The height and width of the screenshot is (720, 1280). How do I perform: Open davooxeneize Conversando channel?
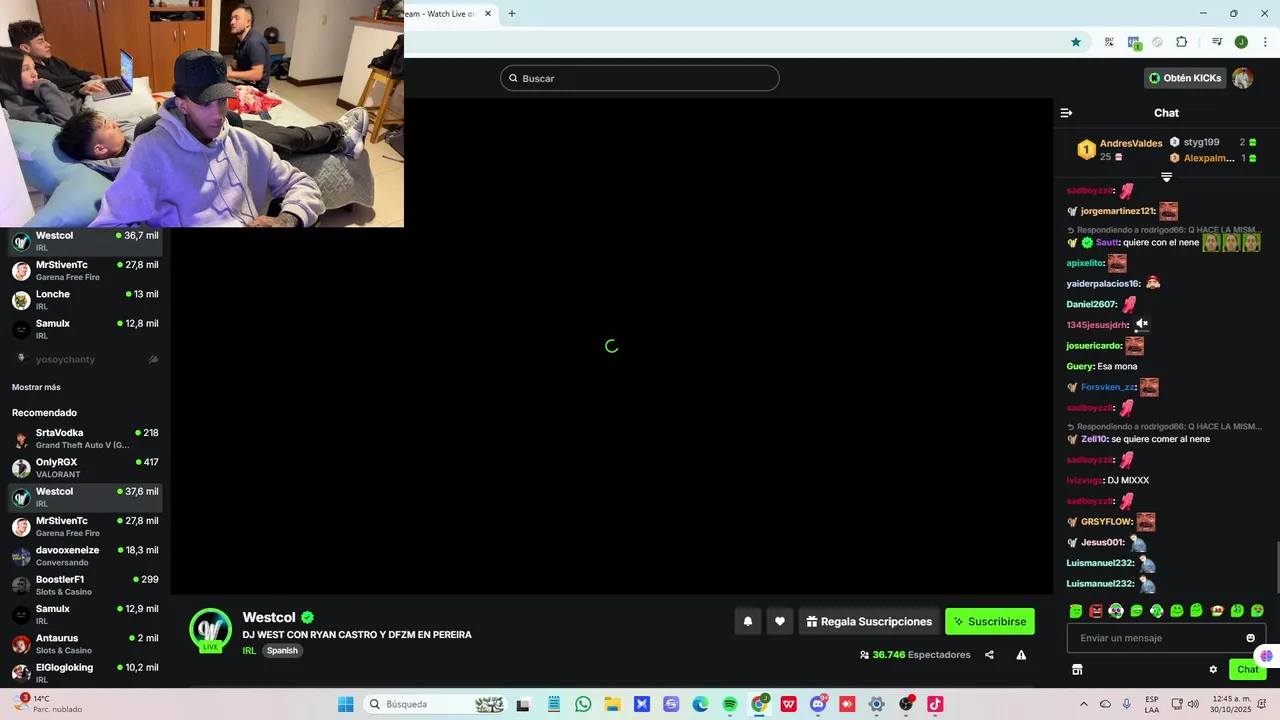pos(85,556)
